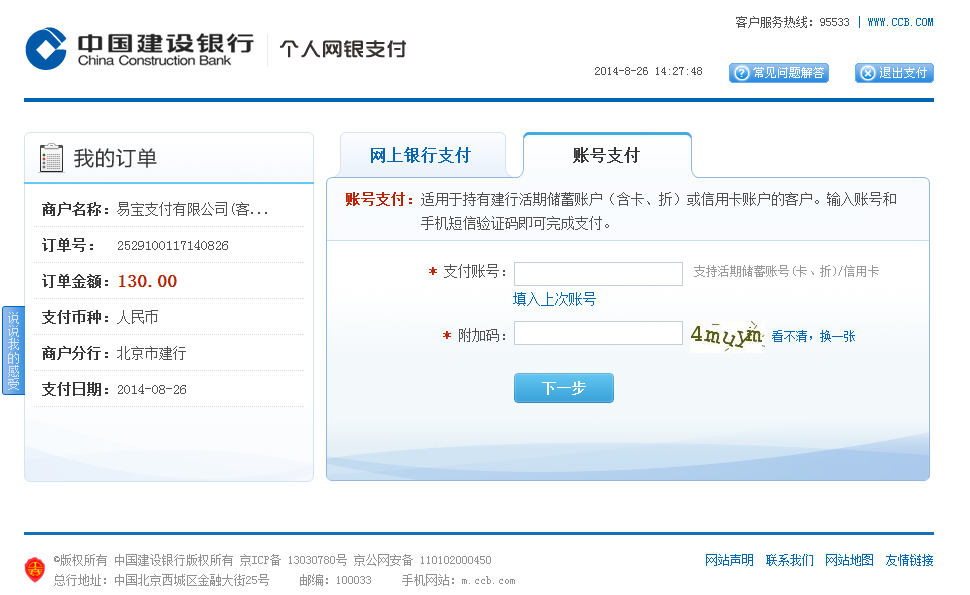Open the 说说我的感受 feedback side tab
This screenshot has height=595, width=970.
13,350
